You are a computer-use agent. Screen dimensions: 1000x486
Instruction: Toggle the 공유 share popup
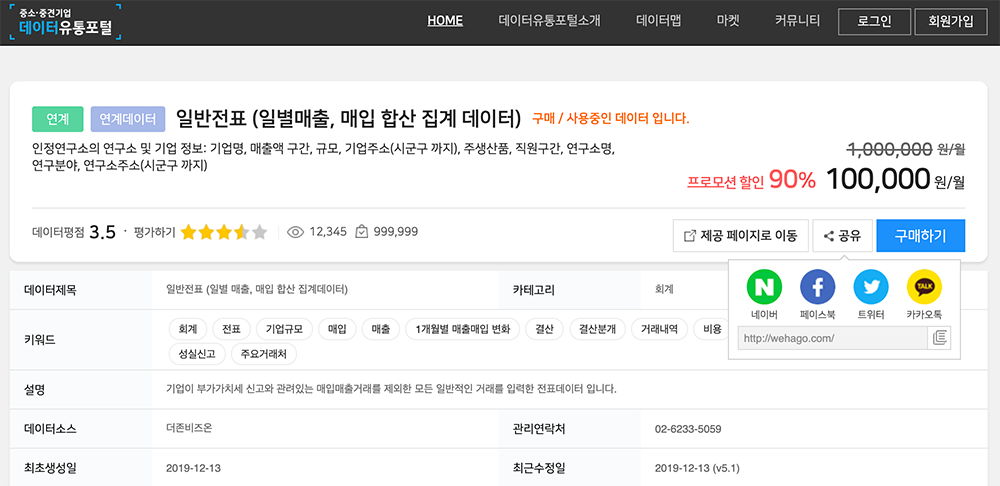842,236
